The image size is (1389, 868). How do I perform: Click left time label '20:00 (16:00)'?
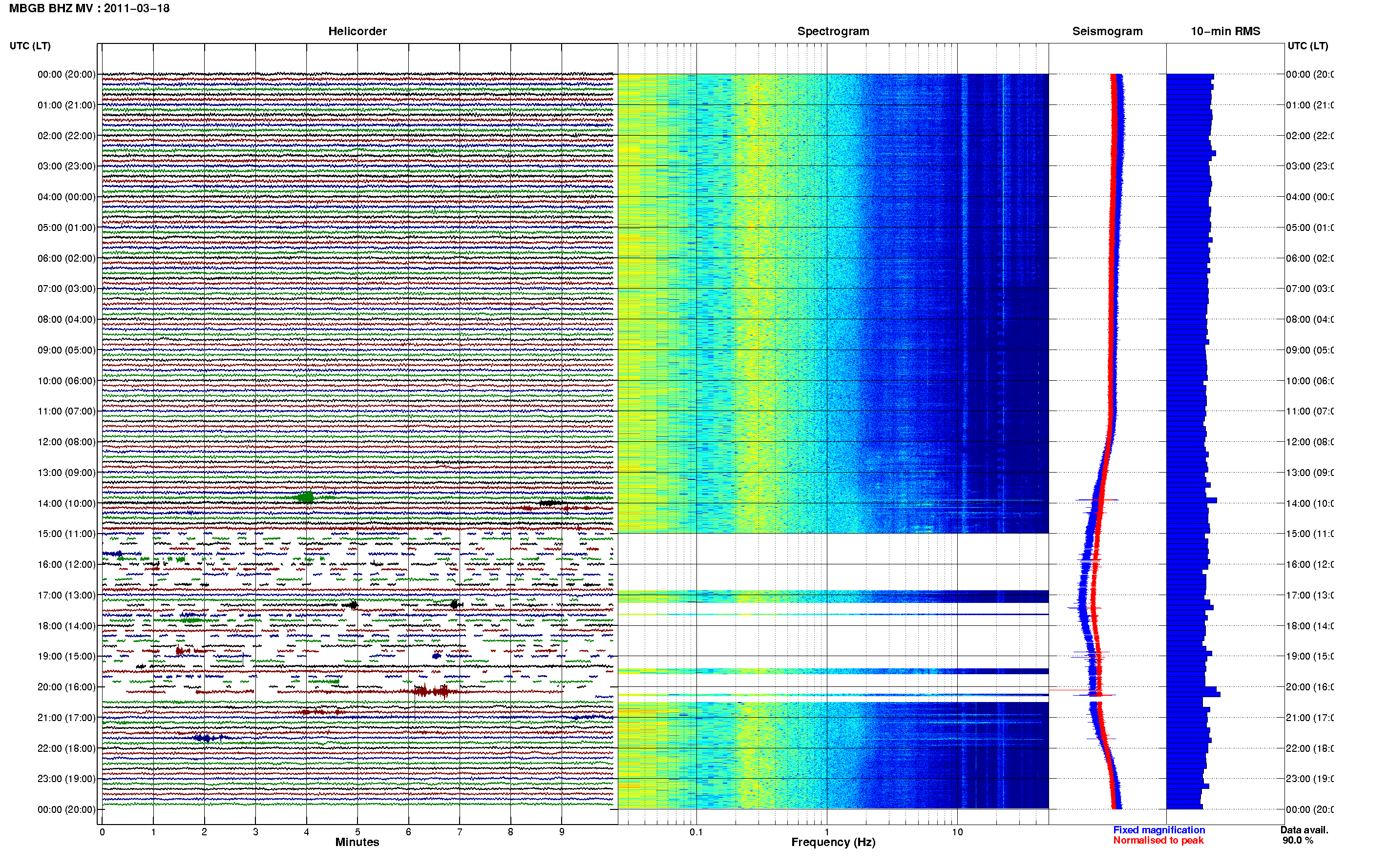coord(66,686)
